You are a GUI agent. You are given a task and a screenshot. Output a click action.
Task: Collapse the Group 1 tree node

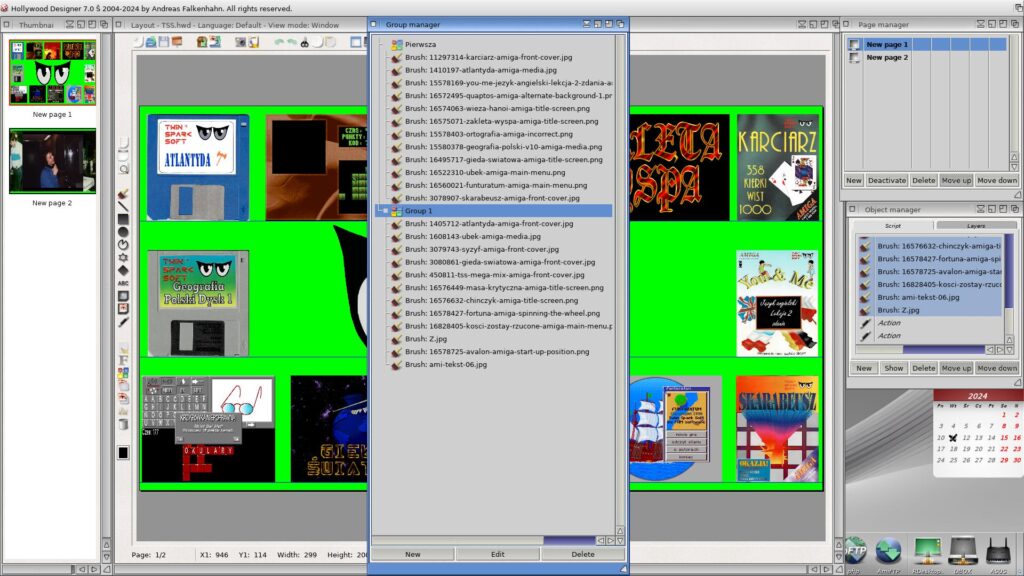click(384, 211)
